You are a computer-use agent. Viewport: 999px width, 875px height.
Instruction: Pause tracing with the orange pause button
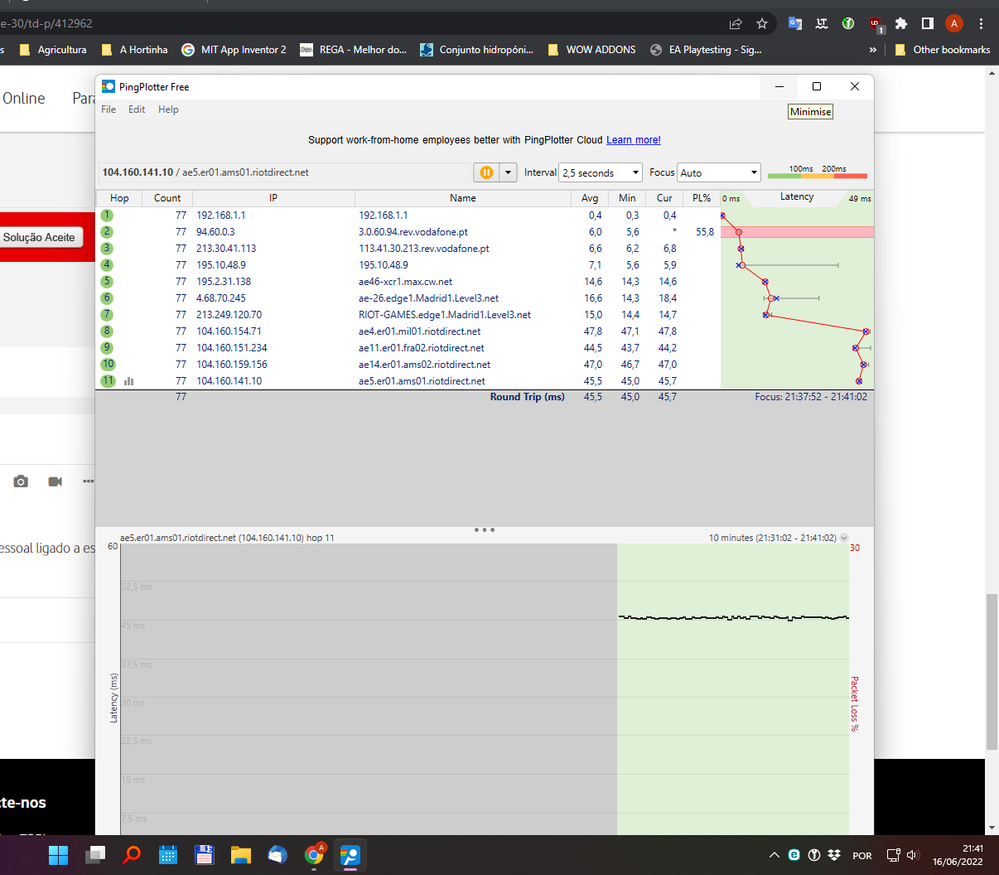(486, 173)
